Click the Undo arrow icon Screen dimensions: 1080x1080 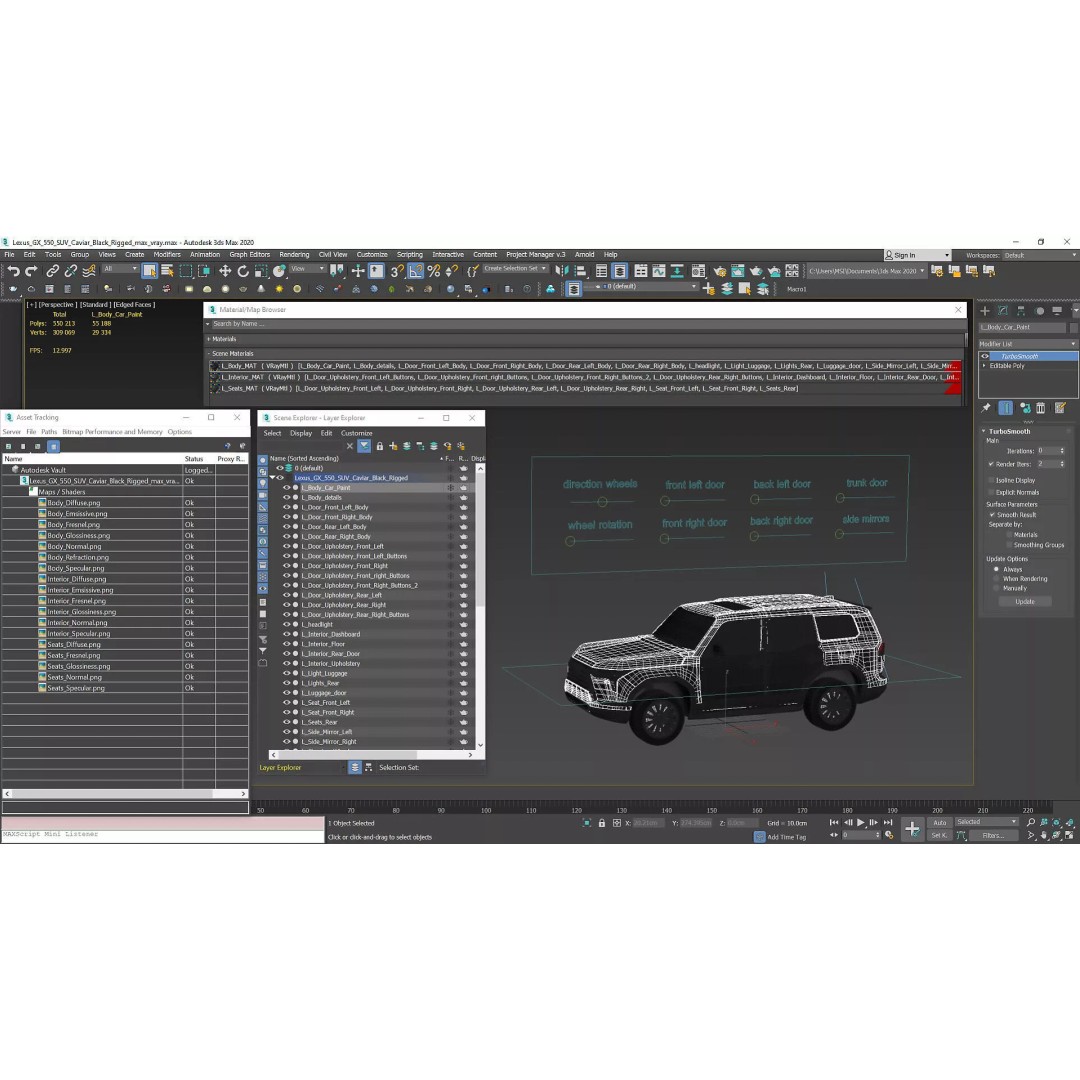14,271
